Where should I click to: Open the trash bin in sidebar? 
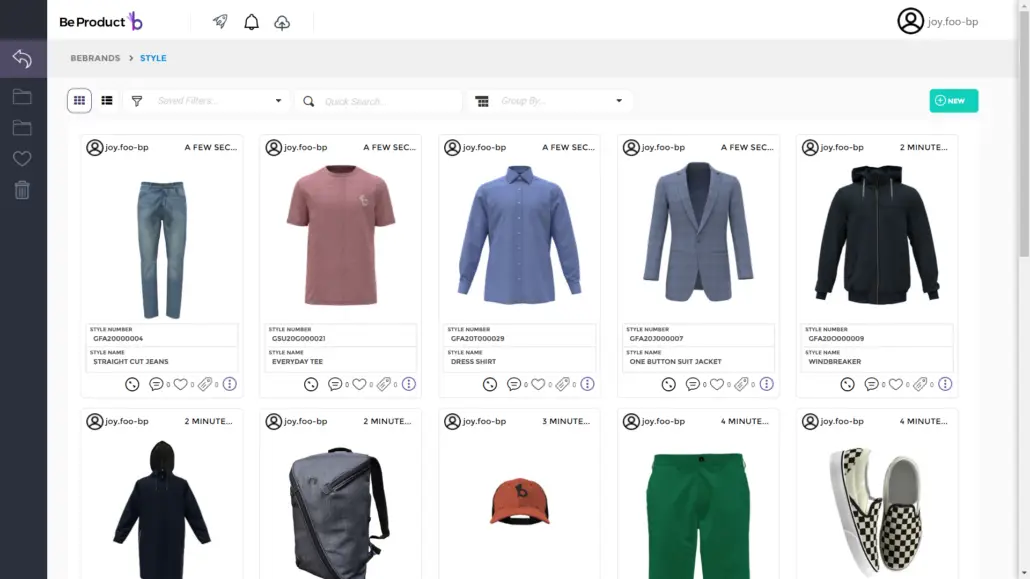pos(22,190)
